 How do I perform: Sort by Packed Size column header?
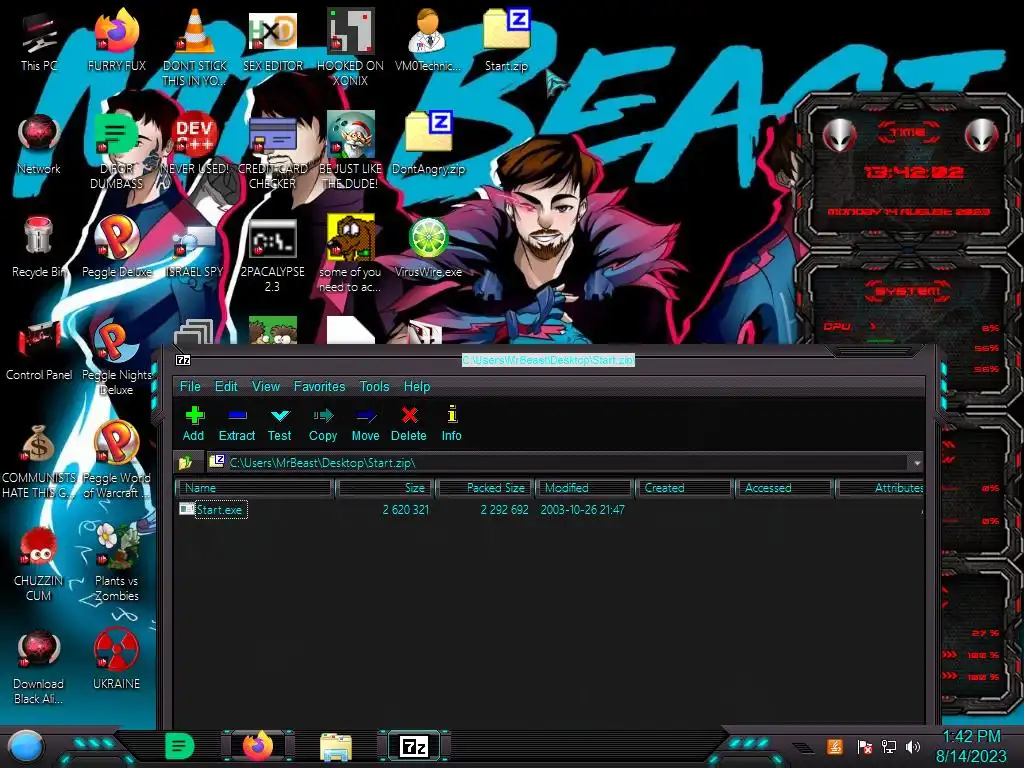tap(485, 488)
